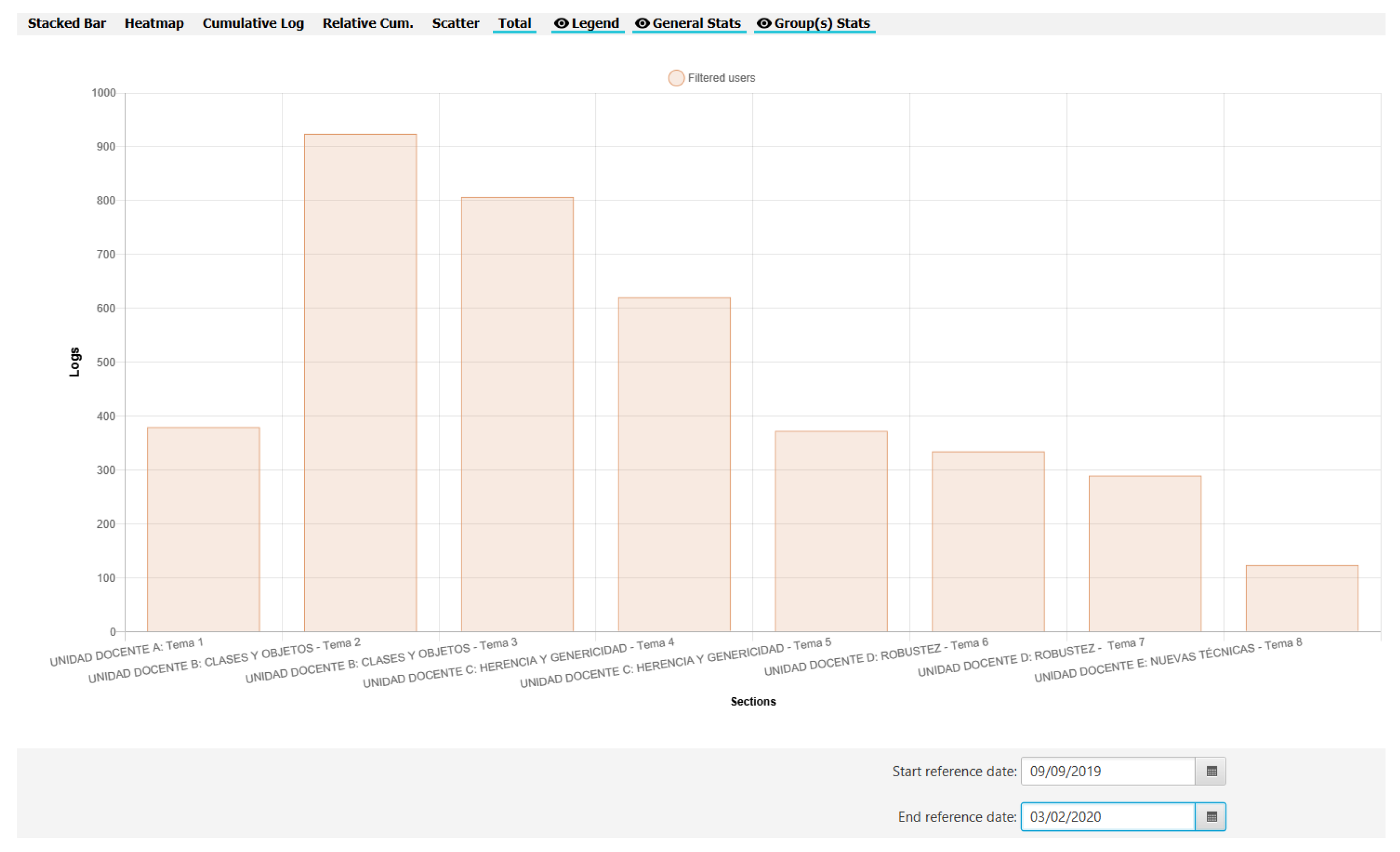Click the Tema 3 bar in chart

[517, 415]
